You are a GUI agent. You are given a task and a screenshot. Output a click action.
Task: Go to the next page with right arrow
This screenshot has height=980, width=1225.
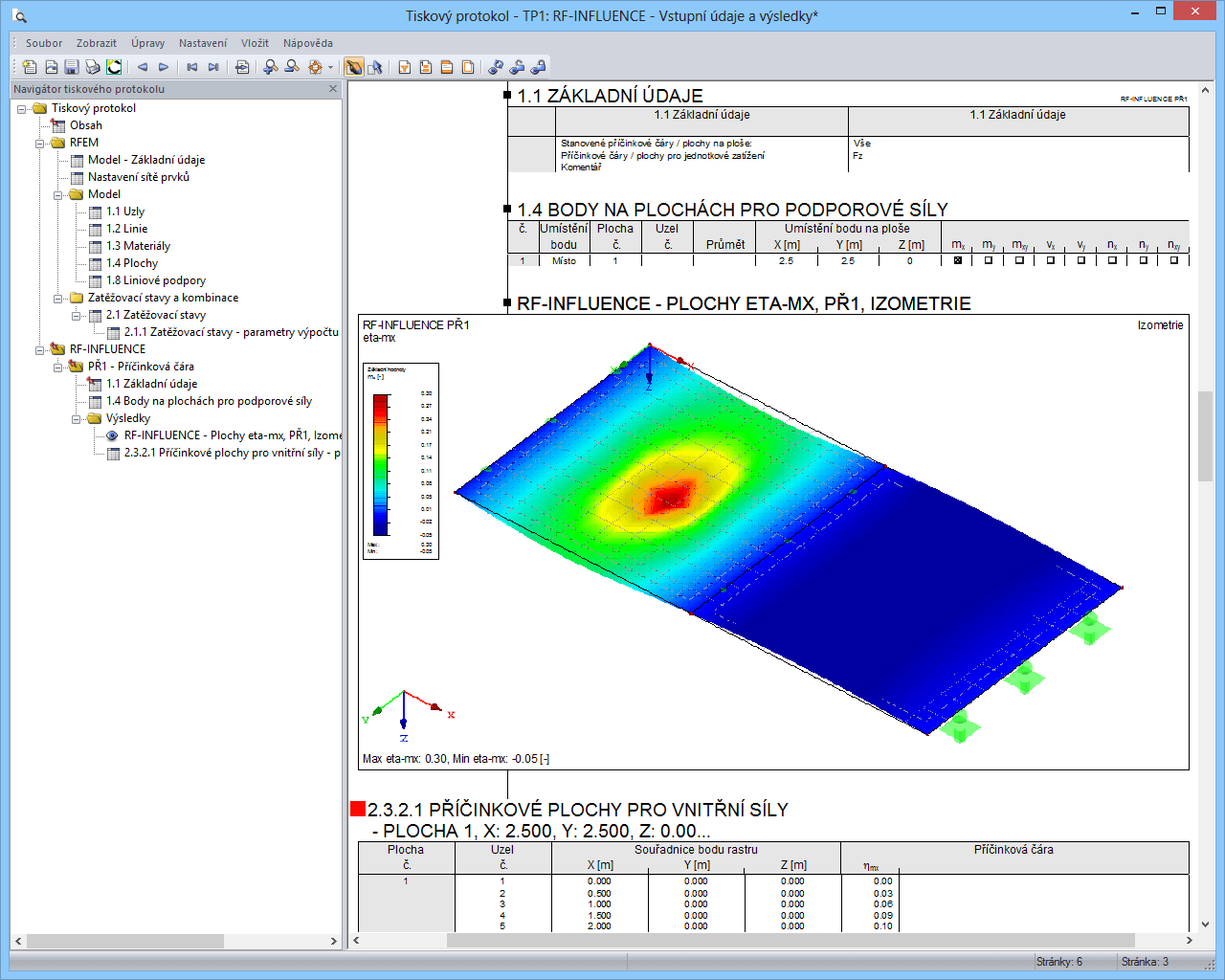(x=164, y=67)
